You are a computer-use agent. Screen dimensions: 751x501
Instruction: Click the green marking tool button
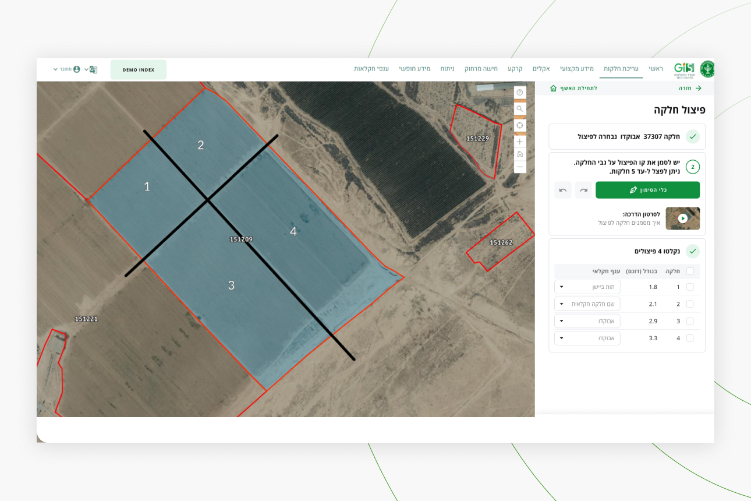(x=648, y=190)
